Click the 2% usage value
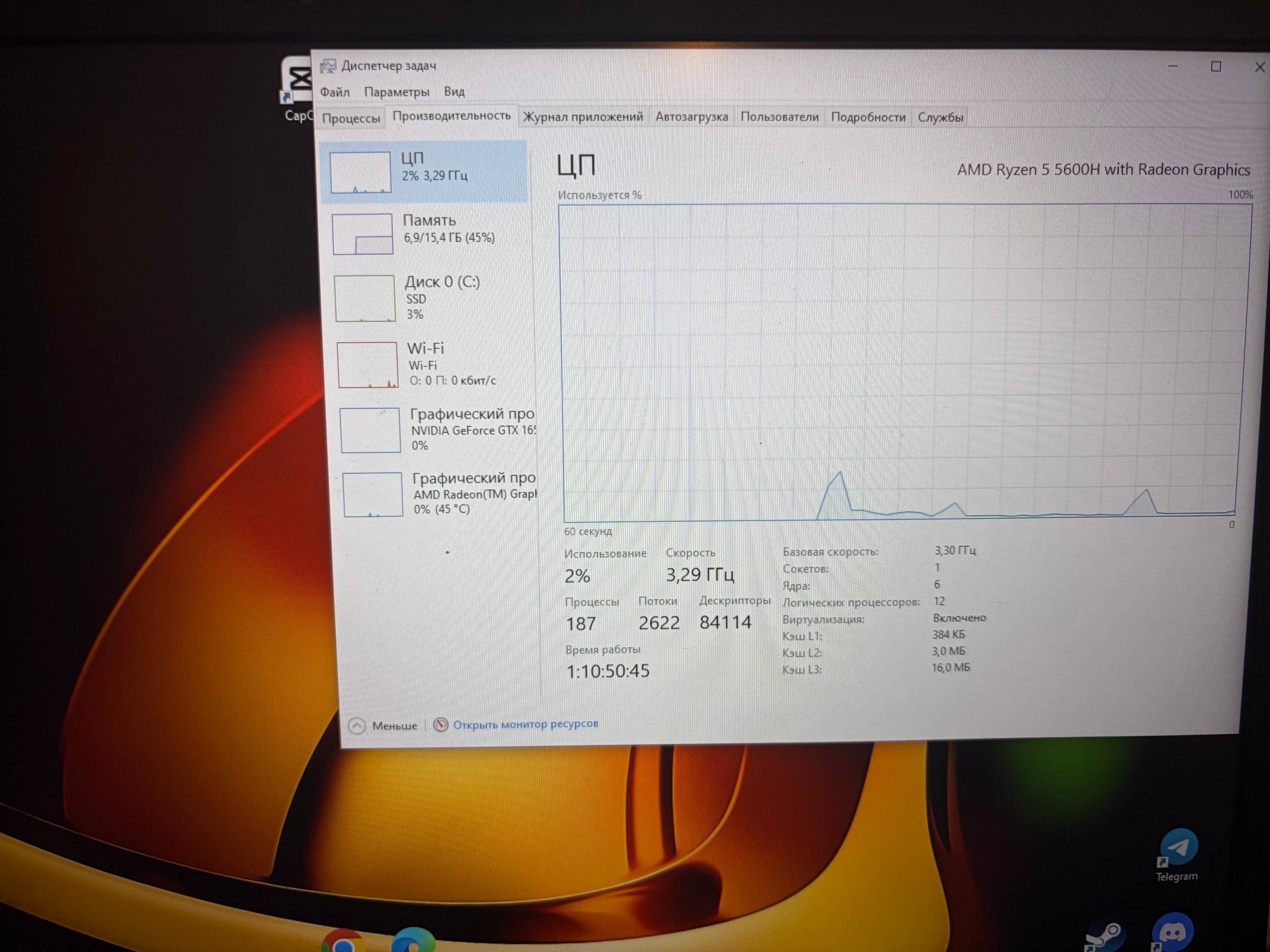The height and width of the screenshot is (952, 1270). coord(577,576)
